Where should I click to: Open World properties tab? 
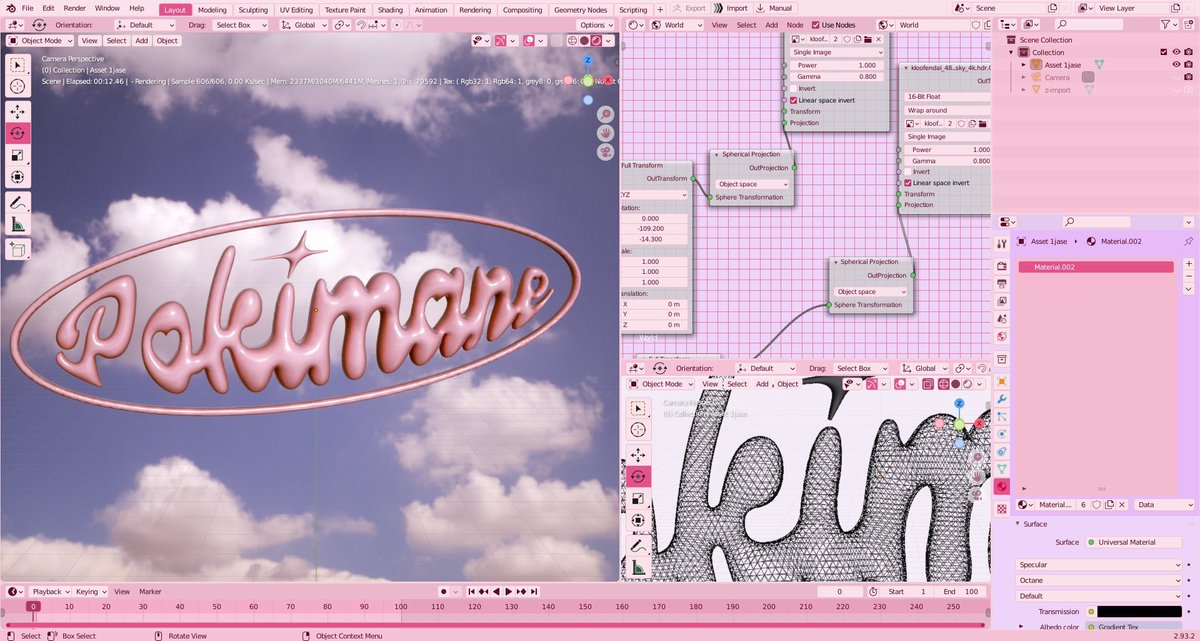(x=1002, y=339)
